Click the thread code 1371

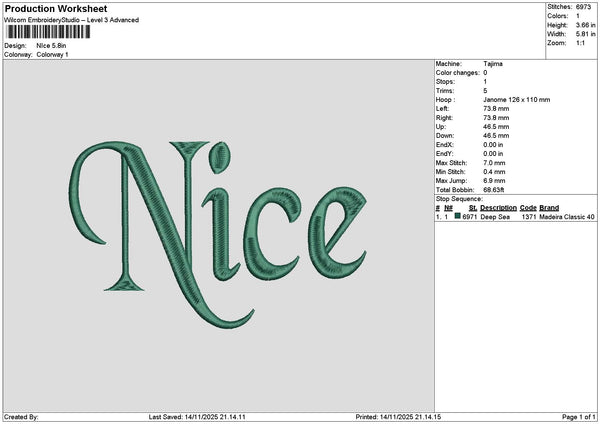pyautogui.click(x=529, y=217)
